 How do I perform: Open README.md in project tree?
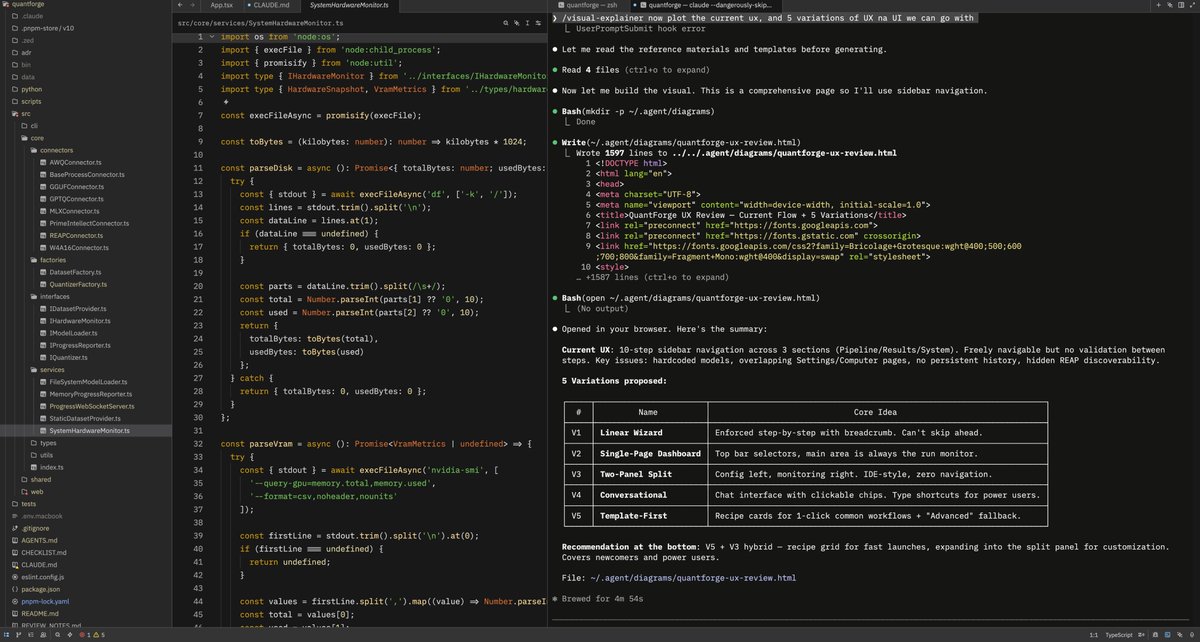point(42,613)
